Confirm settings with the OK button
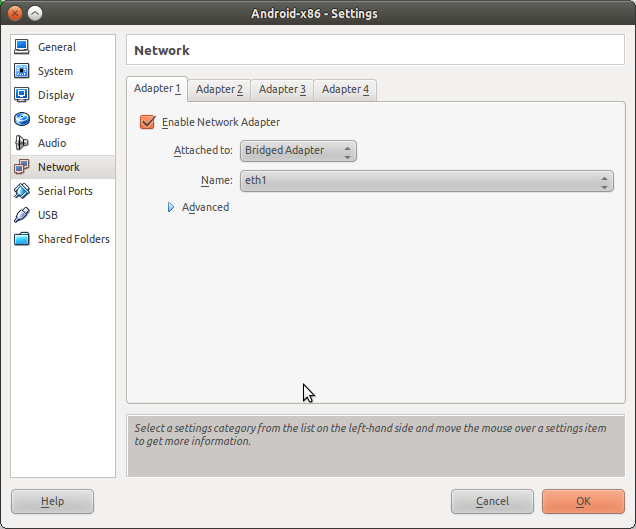636x529 pixels. click(x=583, y=501)
